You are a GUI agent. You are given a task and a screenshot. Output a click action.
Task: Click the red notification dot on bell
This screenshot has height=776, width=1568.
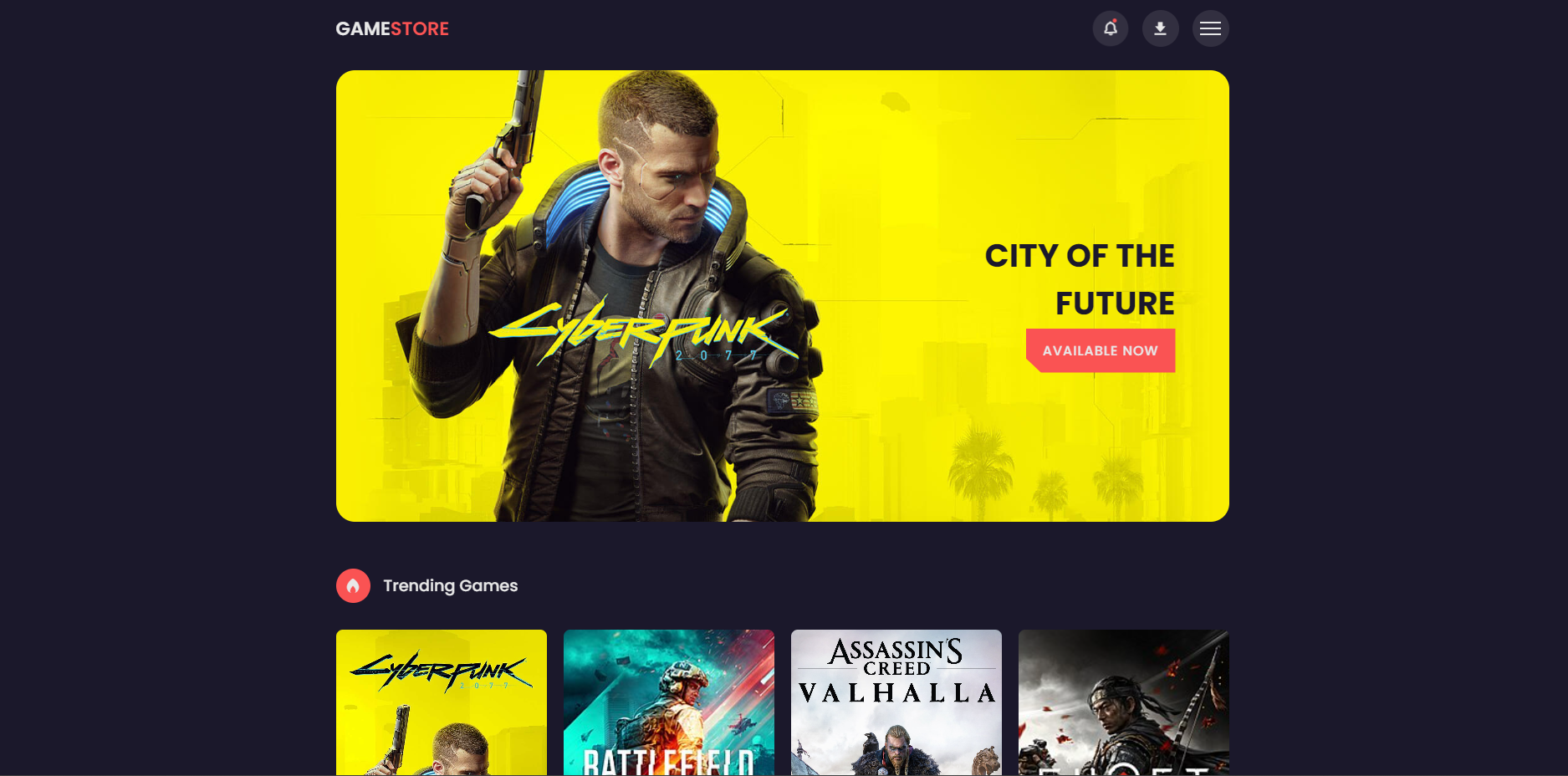(x=1115, y=21)
